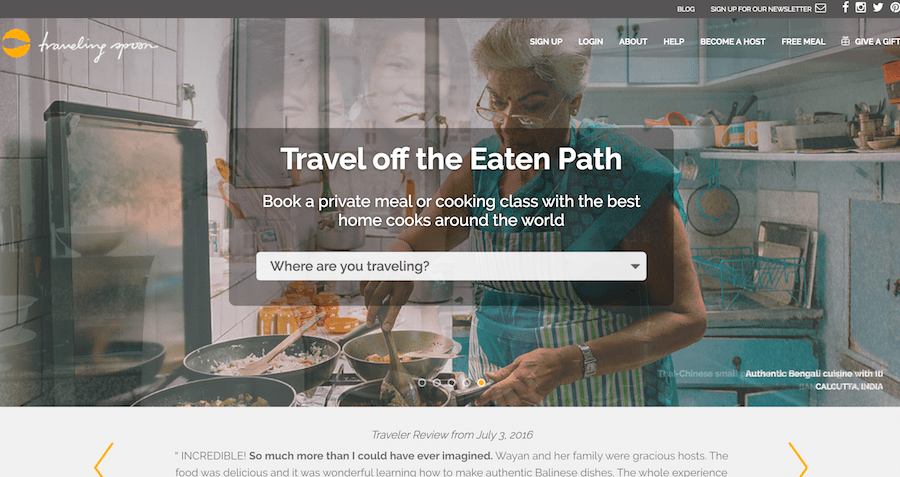Expand the 'Where are you traveling?' dropdown arrow
This screenshot has width=900, height=477.
[x=635, y=266]
